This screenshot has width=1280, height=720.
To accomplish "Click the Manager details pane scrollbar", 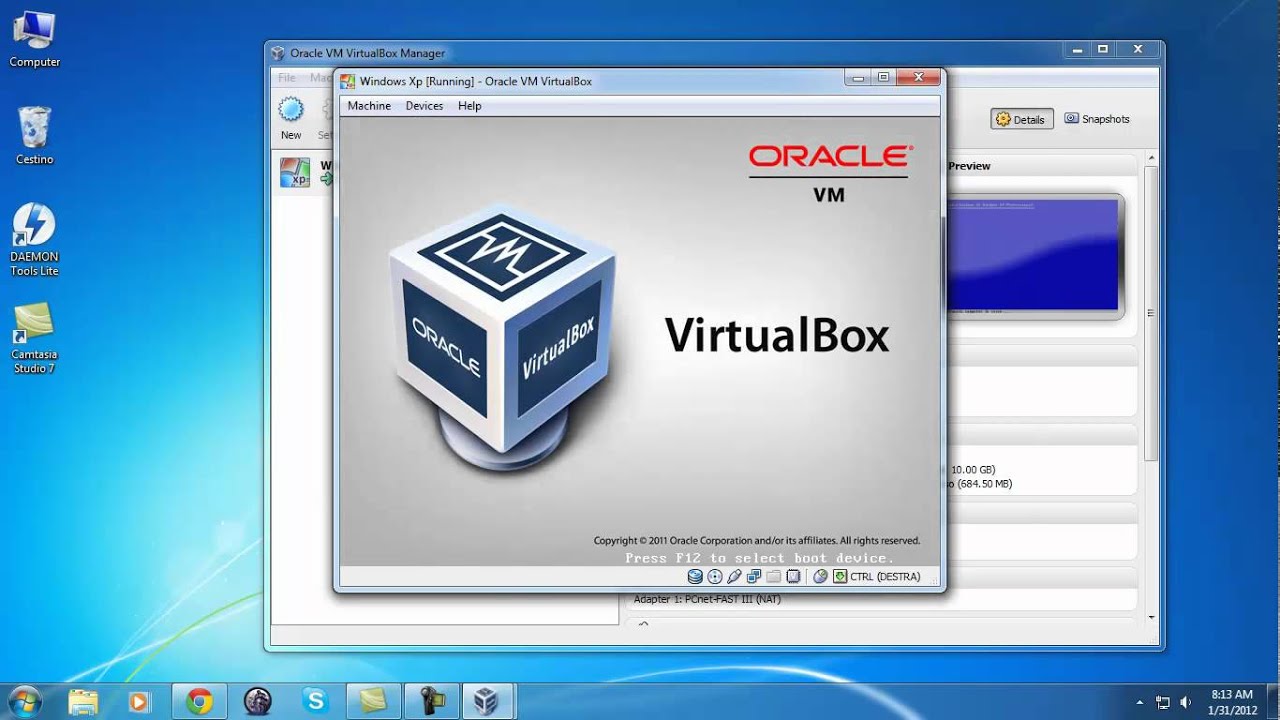I will (1151, 312).
